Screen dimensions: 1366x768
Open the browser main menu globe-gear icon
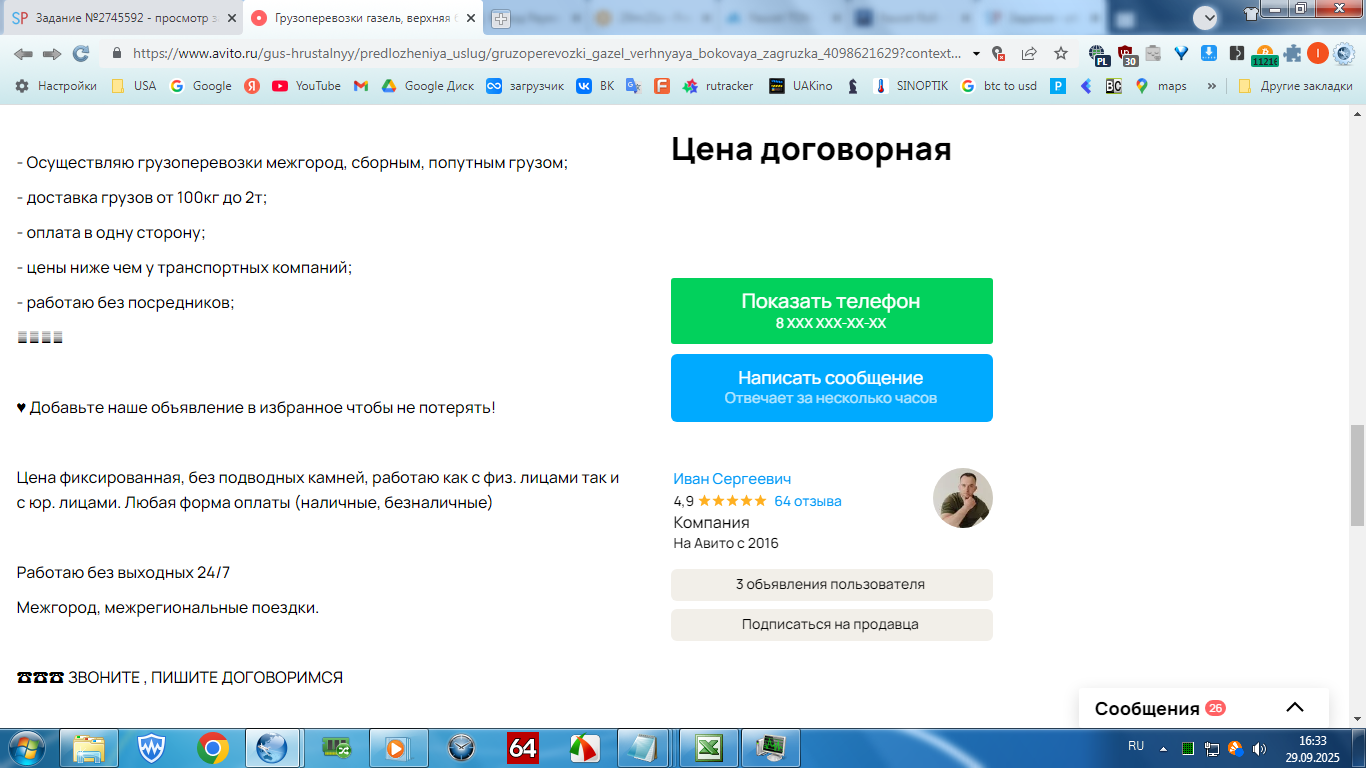pyautogui.click(x=1344, y=54)
